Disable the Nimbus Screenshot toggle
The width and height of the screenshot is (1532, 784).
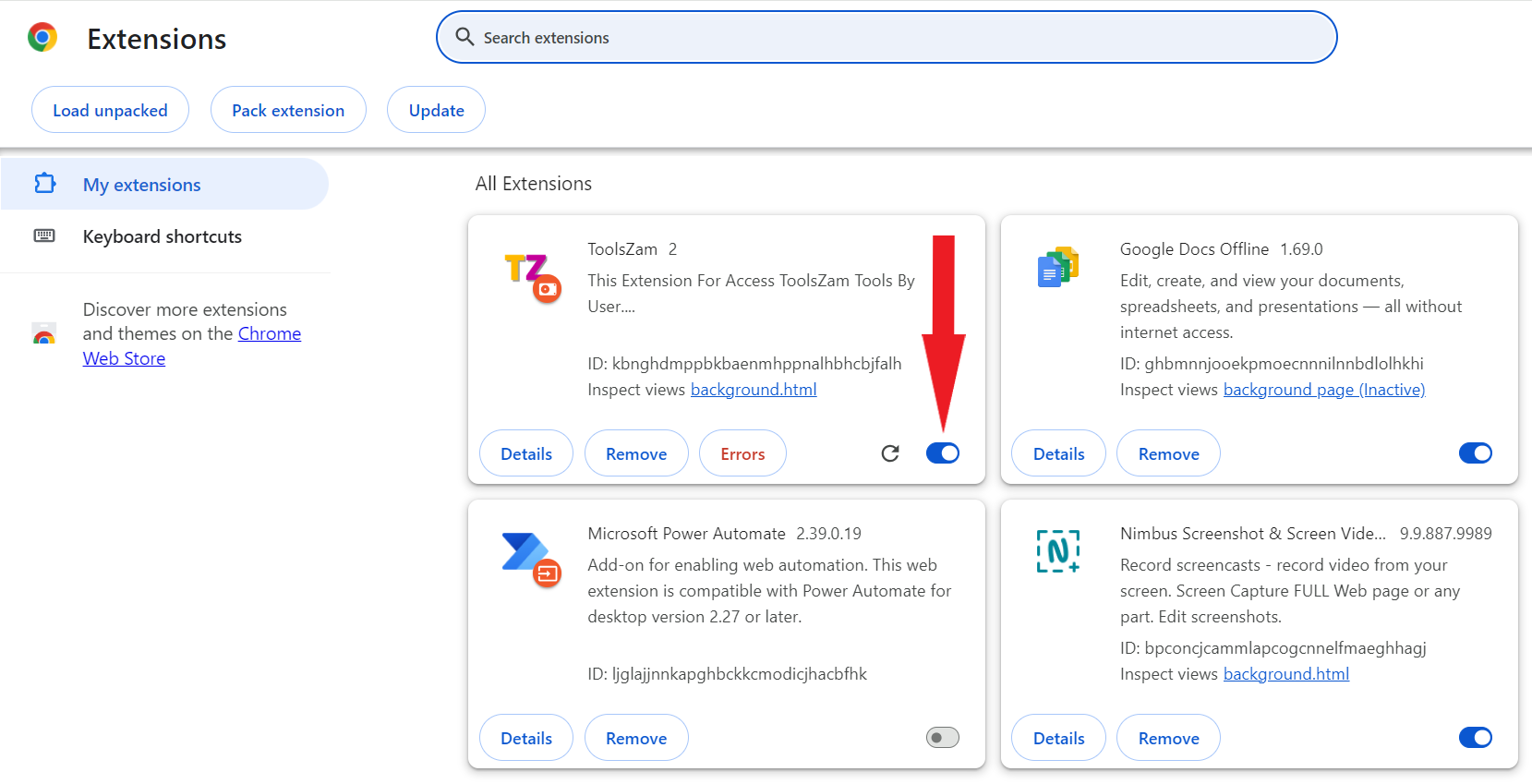click(1475, 738)
